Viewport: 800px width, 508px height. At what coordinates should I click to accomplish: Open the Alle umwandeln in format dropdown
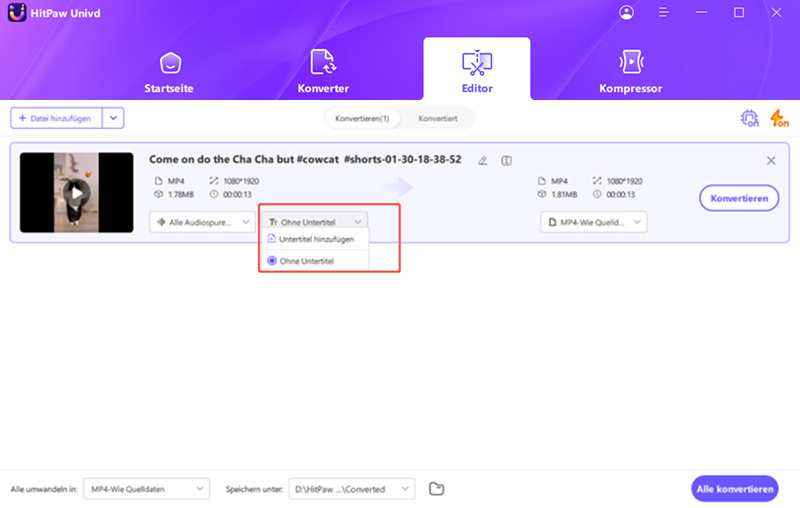pyautogui.click(x=146, y=489)
